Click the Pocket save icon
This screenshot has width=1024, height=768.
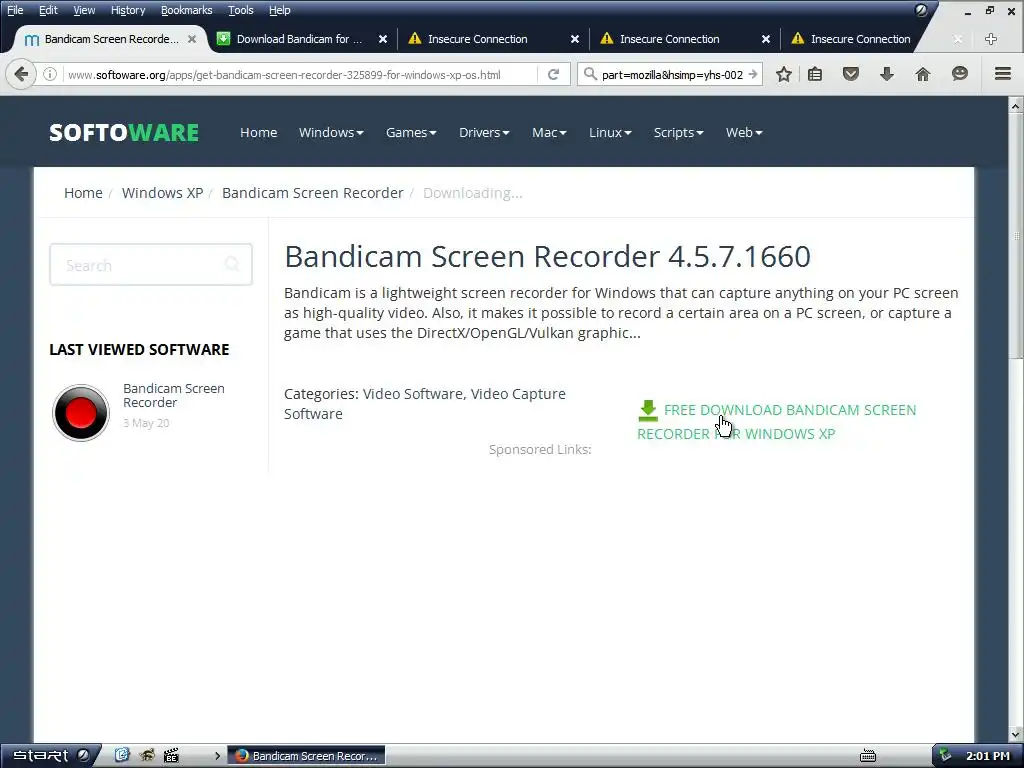(850, 74)
